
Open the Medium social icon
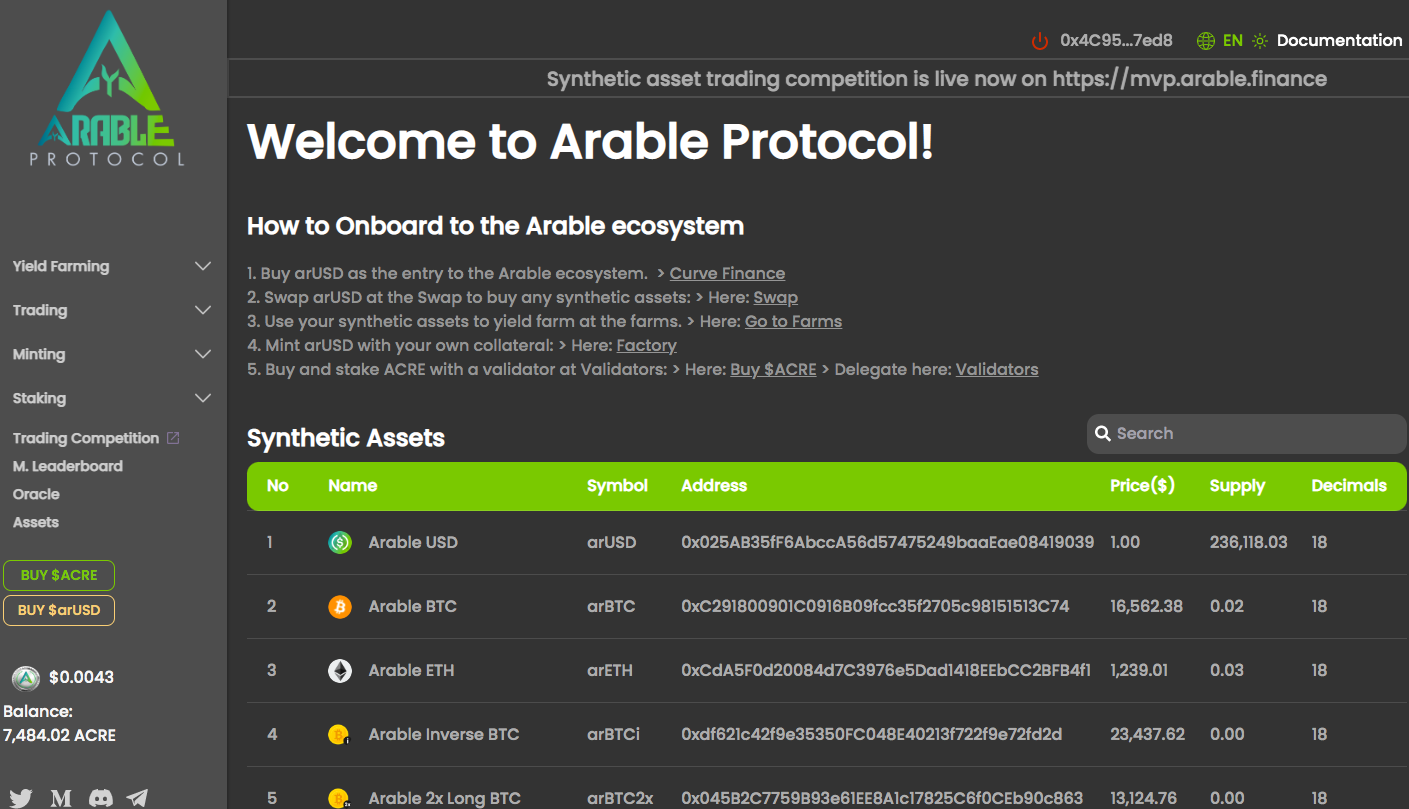(61, 798)
